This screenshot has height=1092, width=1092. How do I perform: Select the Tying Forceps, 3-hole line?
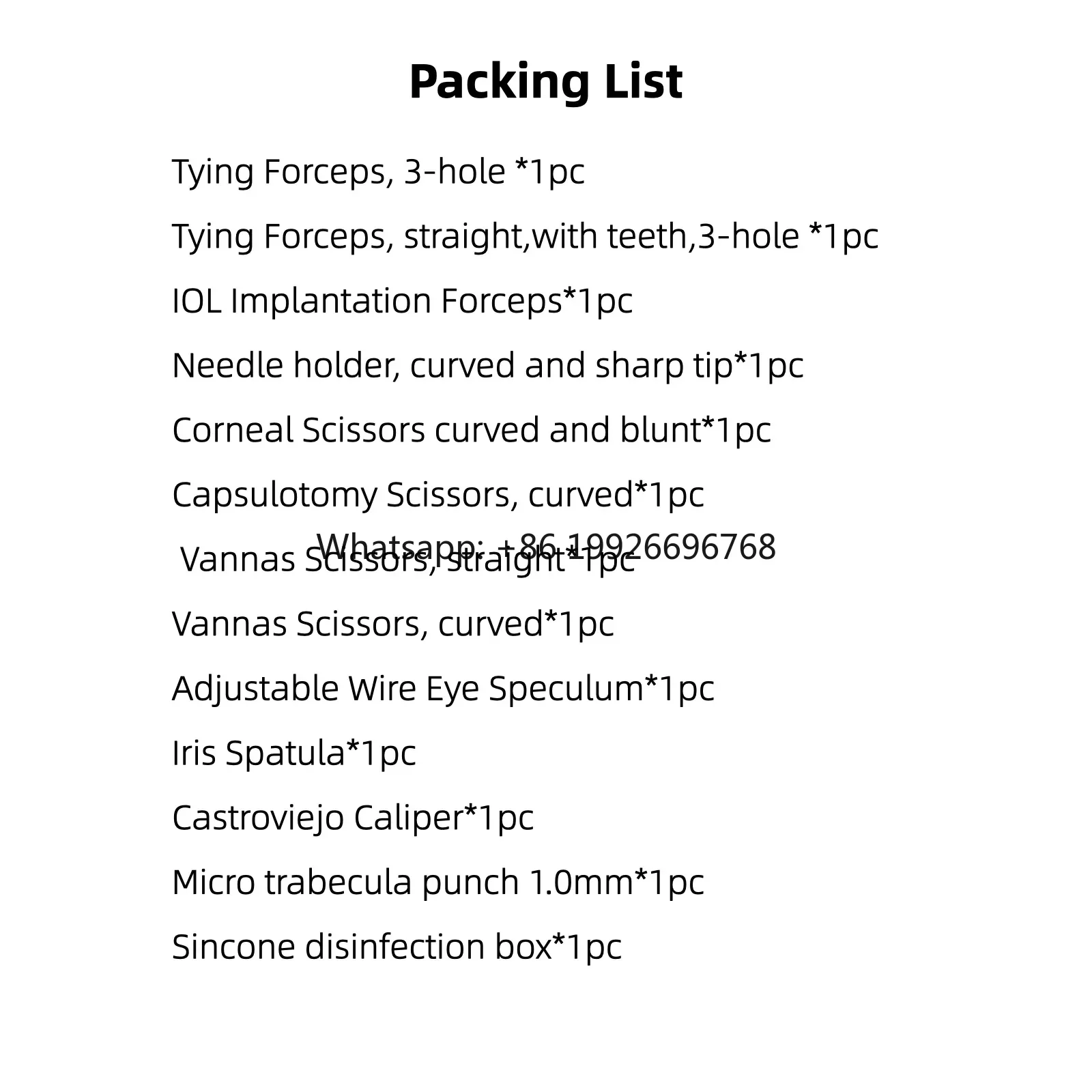378,171
